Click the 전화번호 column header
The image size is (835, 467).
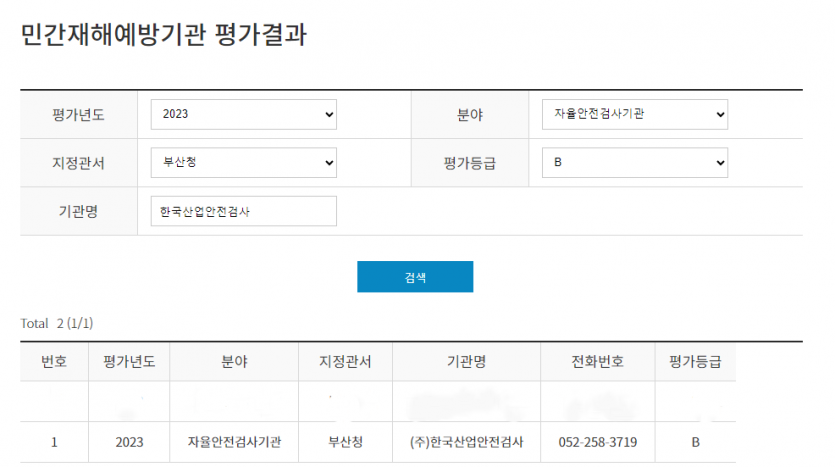pyautogui.click(x=597, y=362)
